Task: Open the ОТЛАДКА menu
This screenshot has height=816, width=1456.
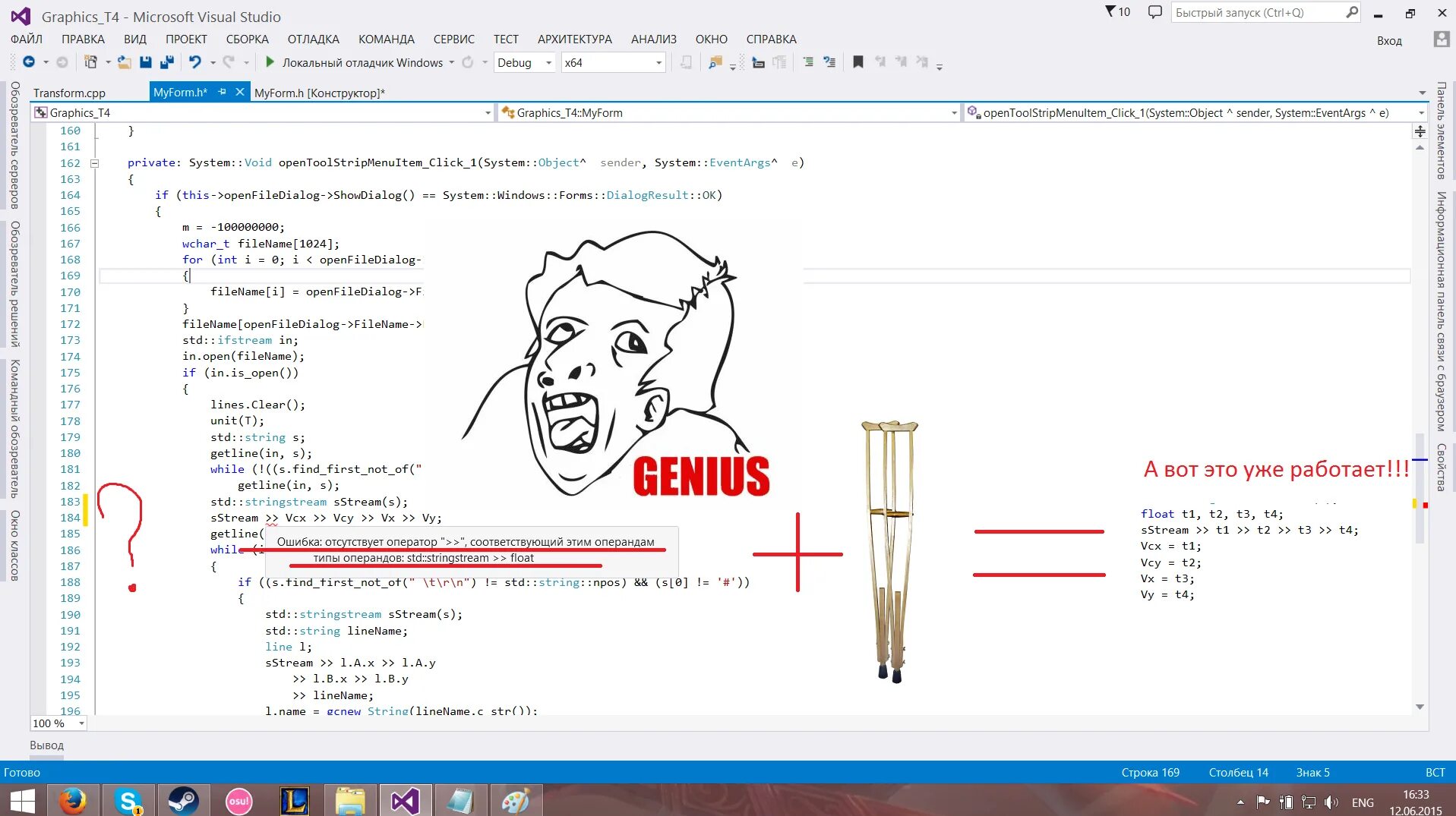Action: point(313,39)
